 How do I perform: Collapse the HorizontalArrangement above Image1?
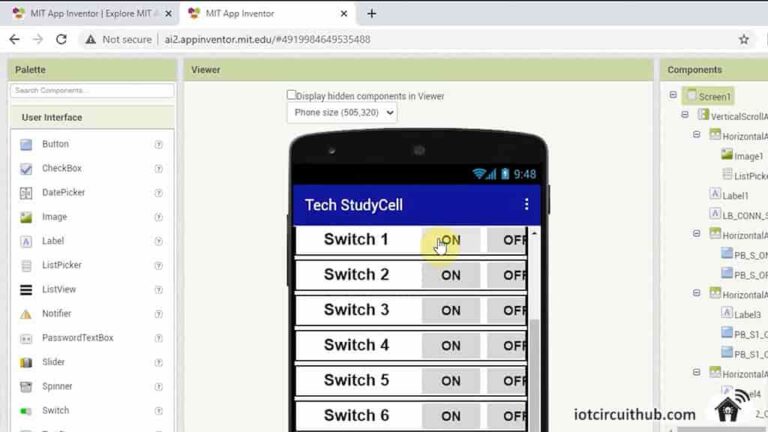(x=696, y=134)
